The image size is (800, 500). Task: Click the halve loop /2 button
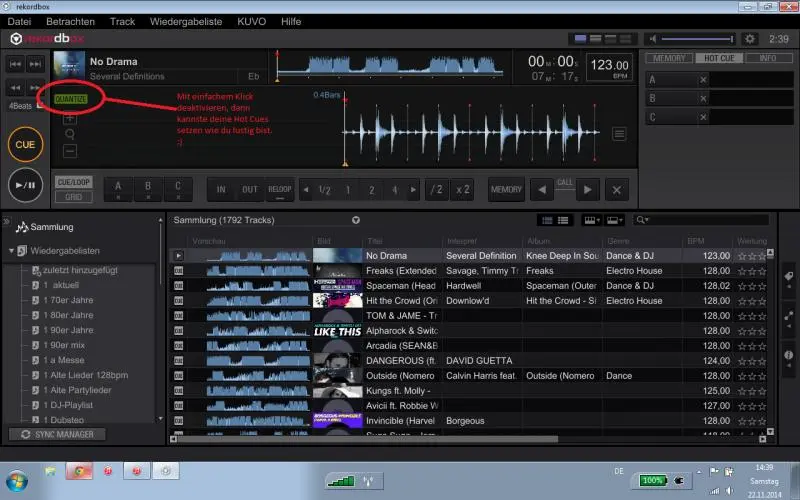436,190
